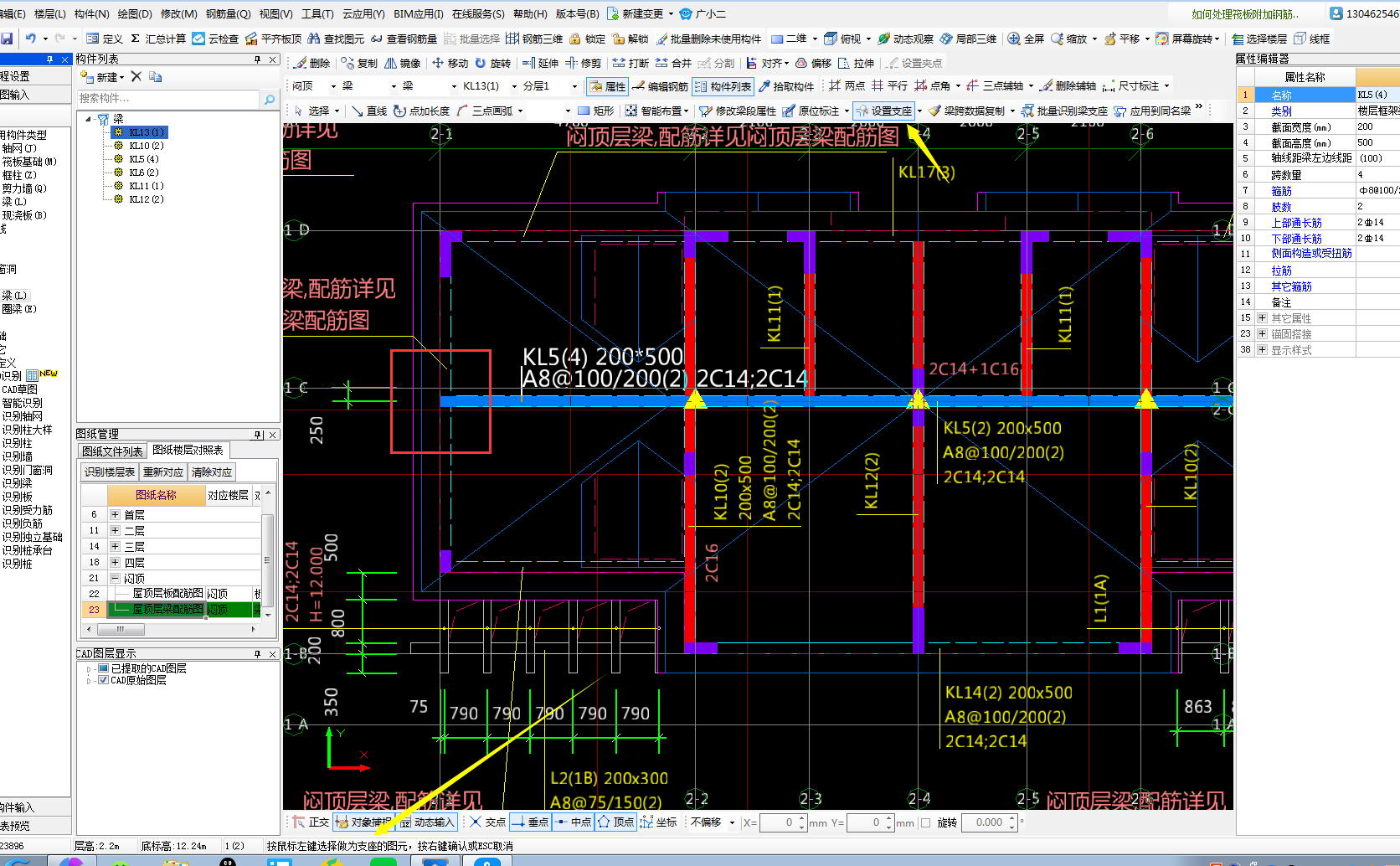Expand the 三层 drawing row
The image size is (1400, 866).
(x=115, y=546)
